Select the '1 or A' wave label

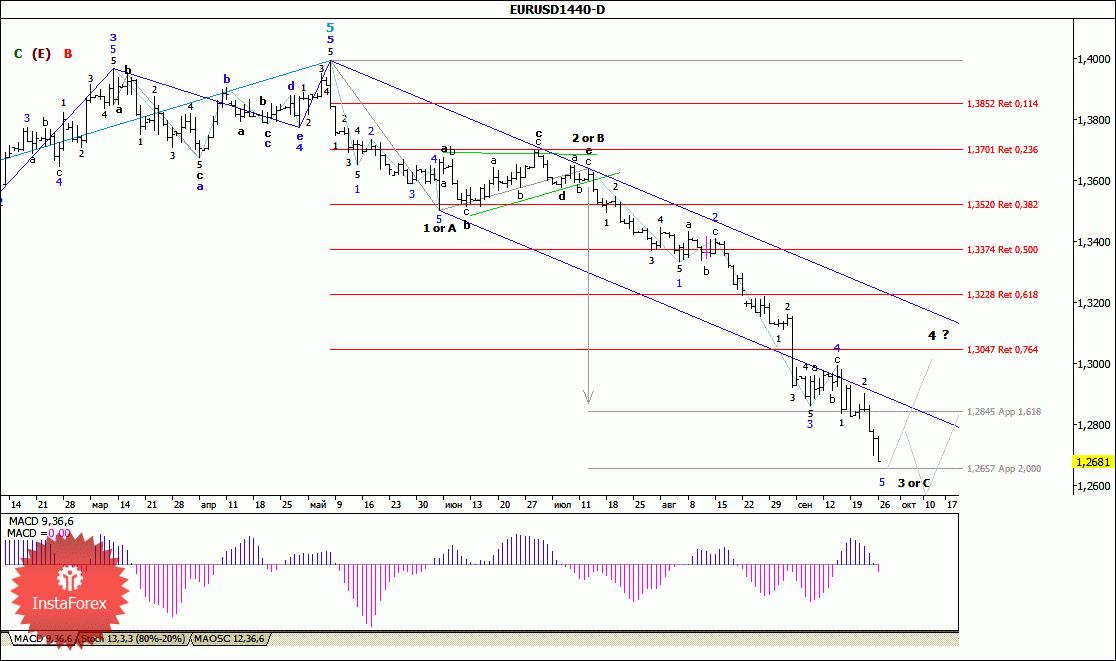click(x=439, y=228)
